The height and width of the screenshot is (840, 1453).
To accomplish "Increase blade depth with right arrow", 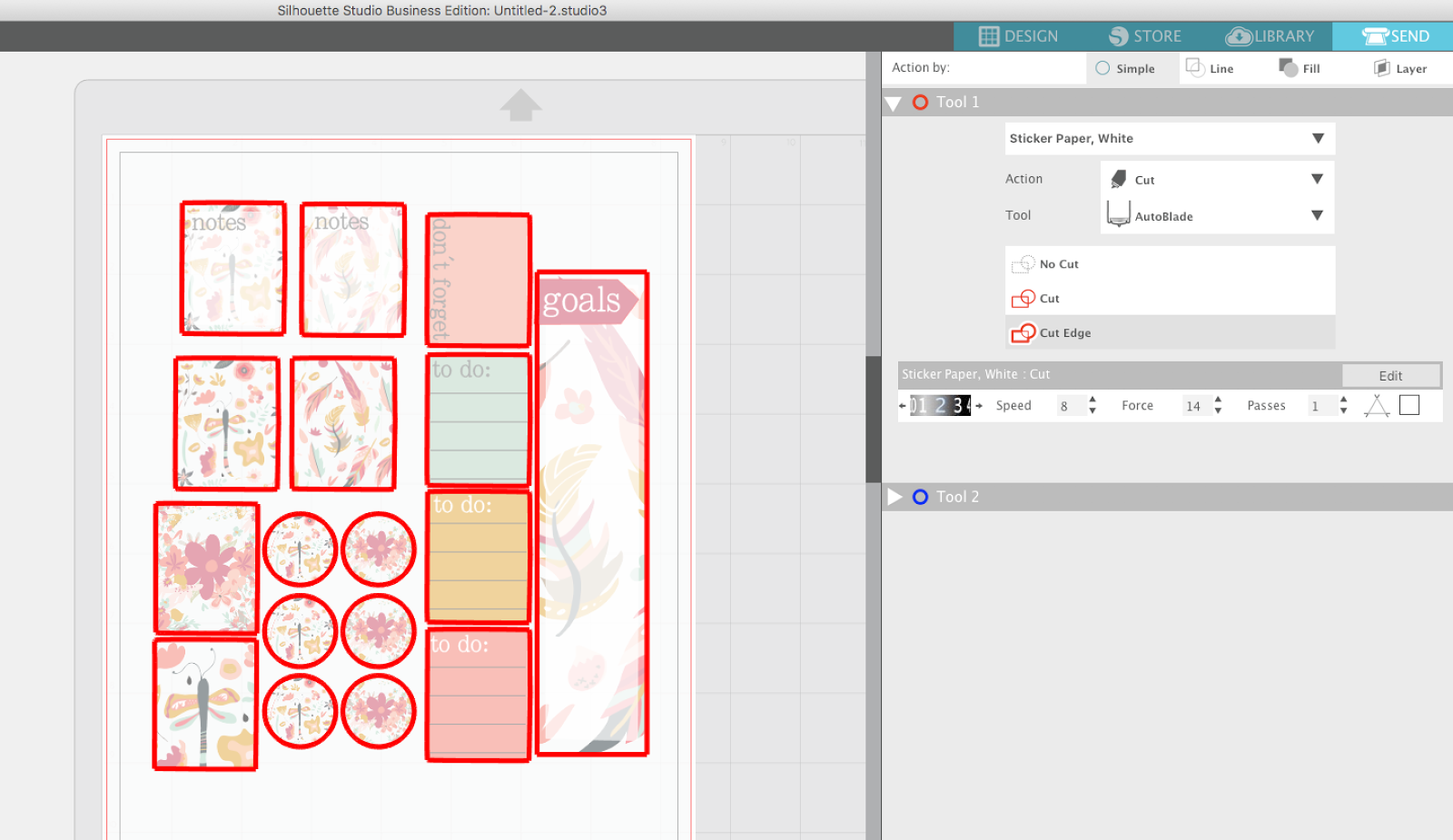I will click(x=979, y=406).
